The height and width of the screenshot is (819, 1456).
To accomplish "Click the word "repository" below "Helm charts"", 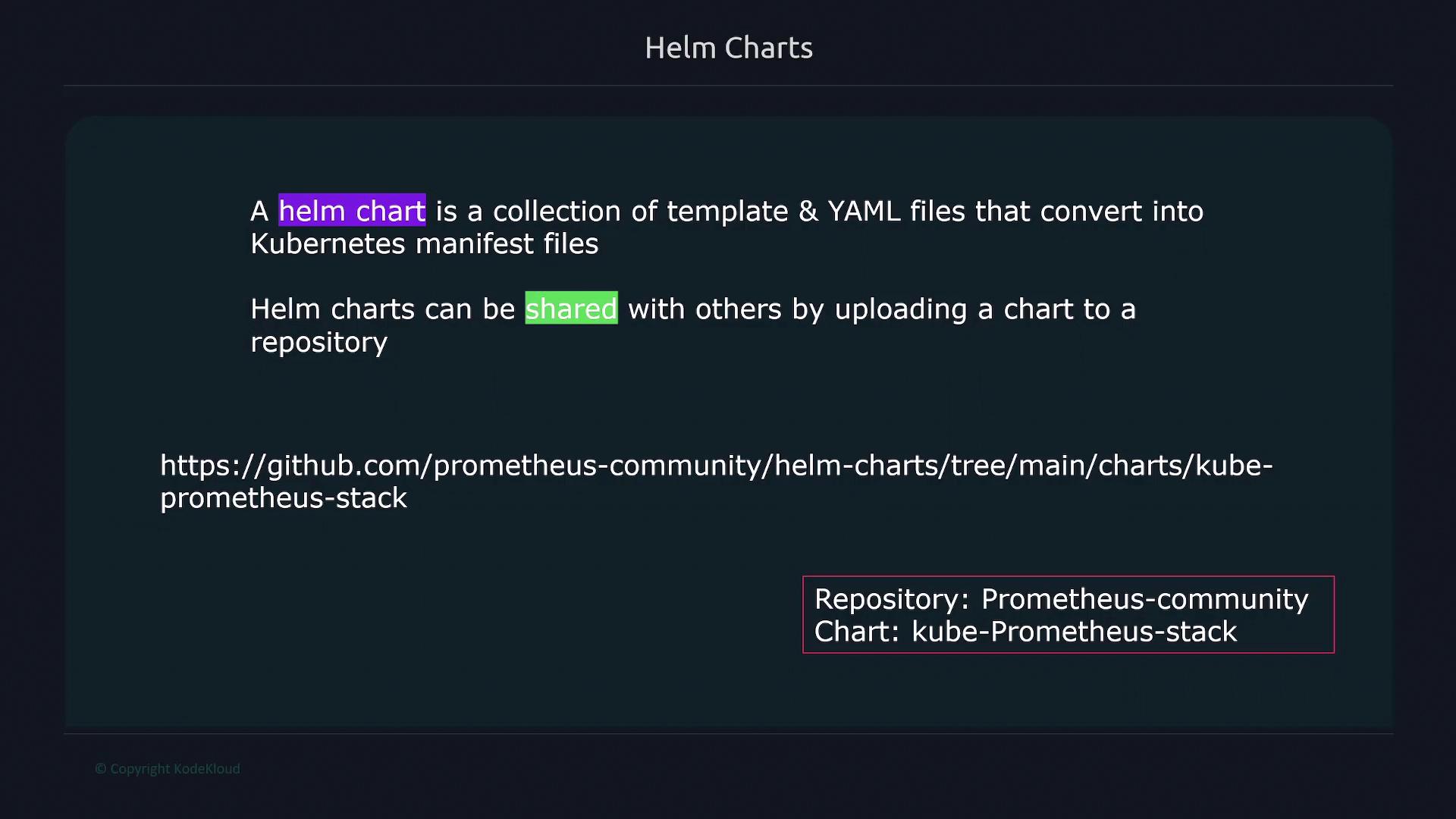I will pyautogui.click(x=318, y=343).
